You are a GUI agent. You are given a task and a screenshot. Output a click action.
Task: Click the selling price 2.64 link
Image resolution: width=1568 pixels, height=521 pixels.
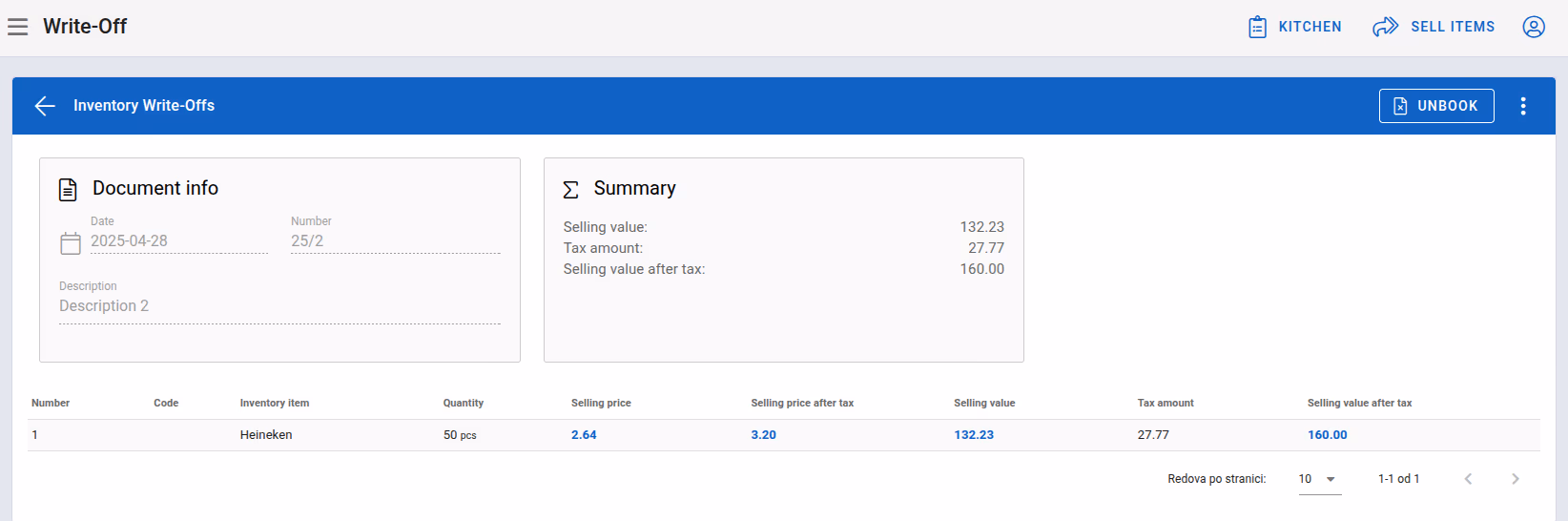tap(584, 435)
